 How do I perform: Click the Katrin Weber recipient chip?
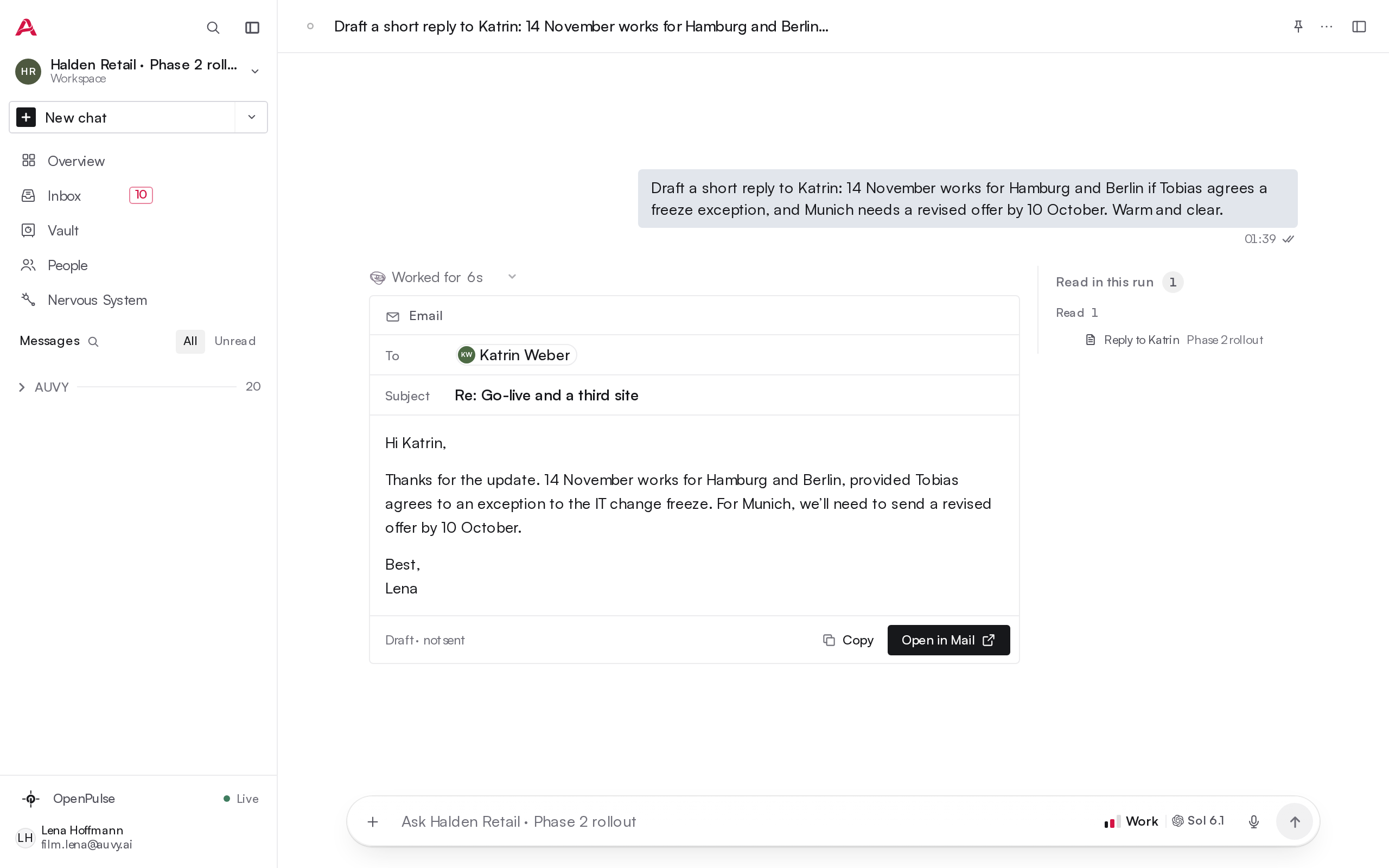tap(516, 355)
